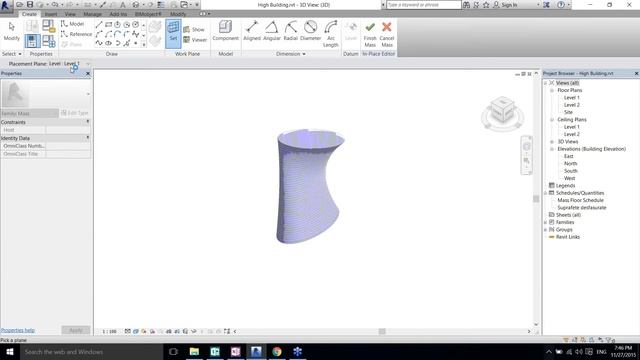Collapse the Identity Data section
This screenshot has width=640, height=360.
pyautogui.click(x=88, y=138)
